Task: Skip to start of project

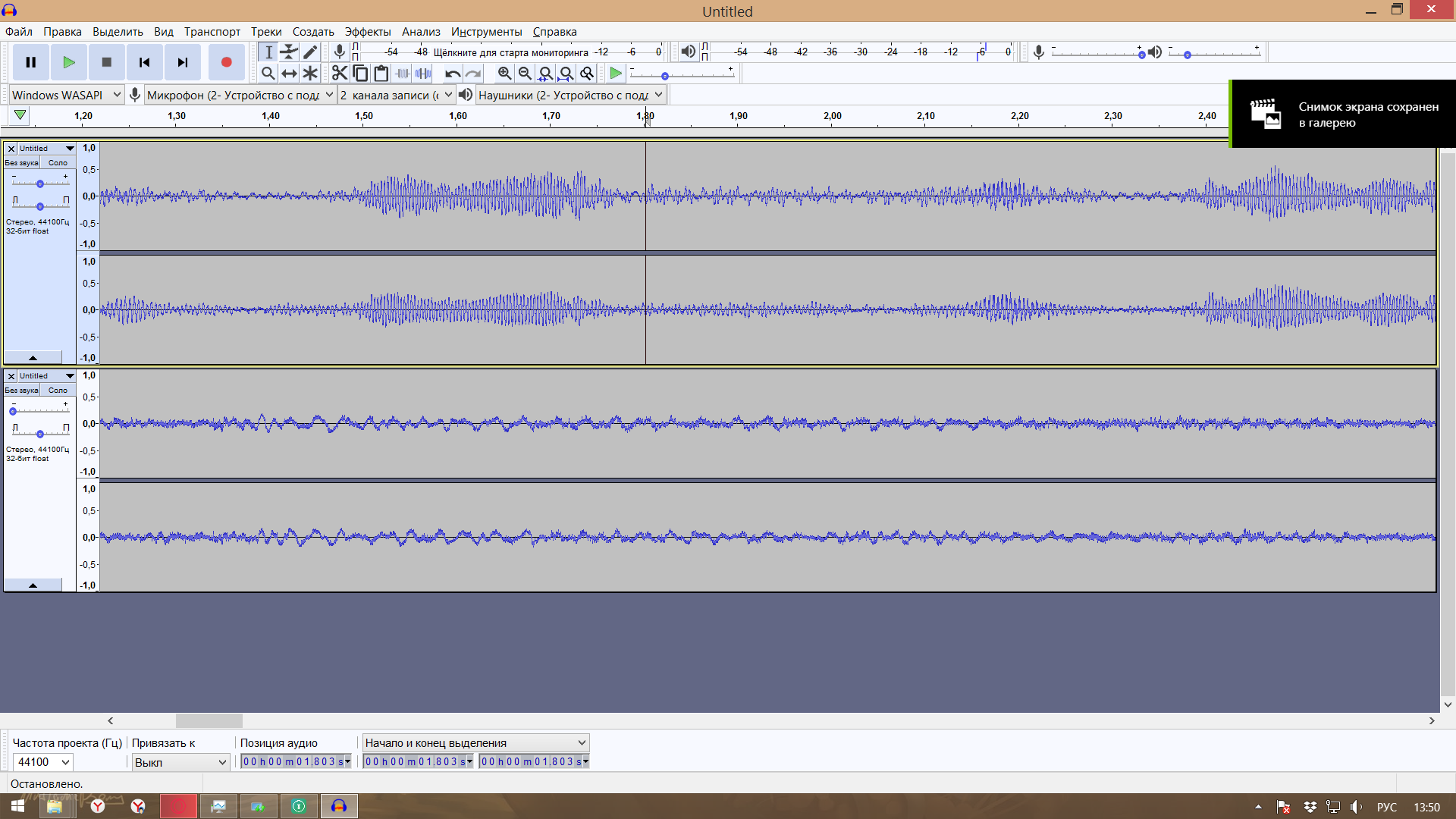Action: click(145, 62)
